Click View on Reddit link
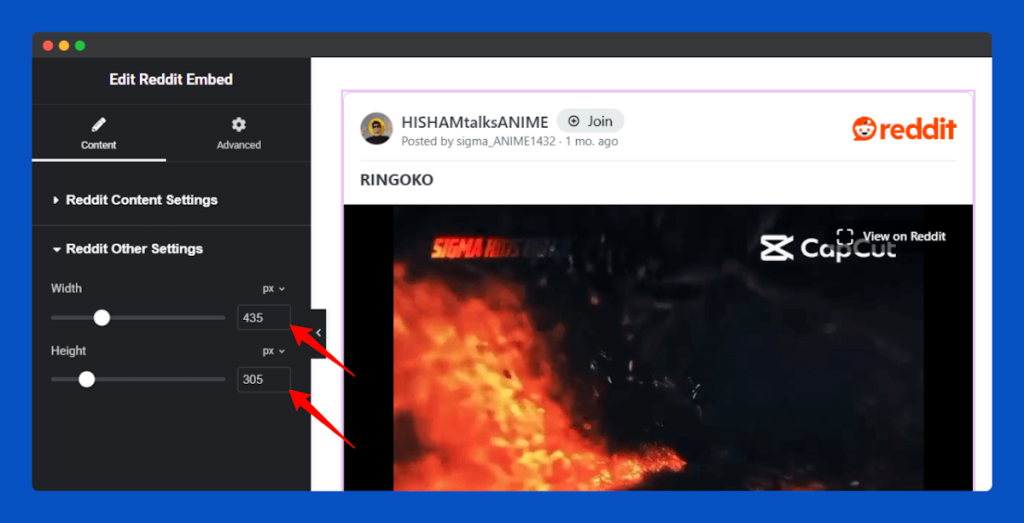Viewport: 1024px width, 523px height. (x=904, y=236)
